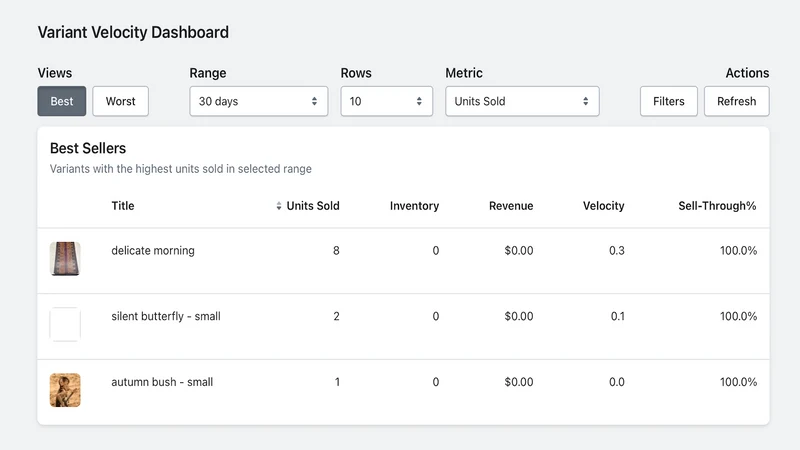800x450 pixels.
Task: Click the Velocity column header
Action: pos(604,206)
